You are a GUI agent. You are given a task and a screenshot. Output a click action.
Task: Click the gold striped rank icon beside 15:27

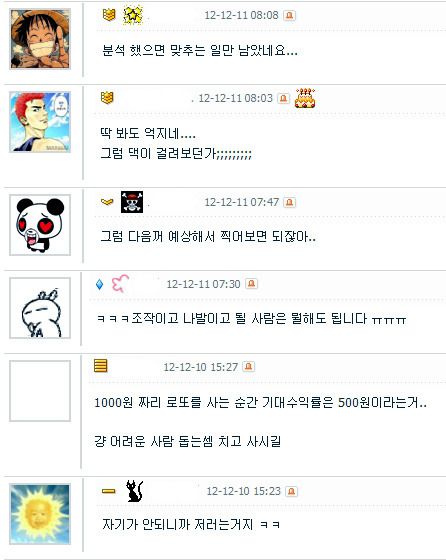pos(100,366)
